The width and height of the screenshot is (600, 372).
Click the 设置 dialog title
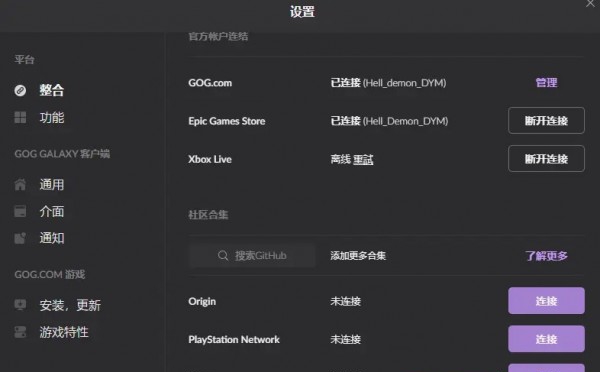click(x=302, y=11)
